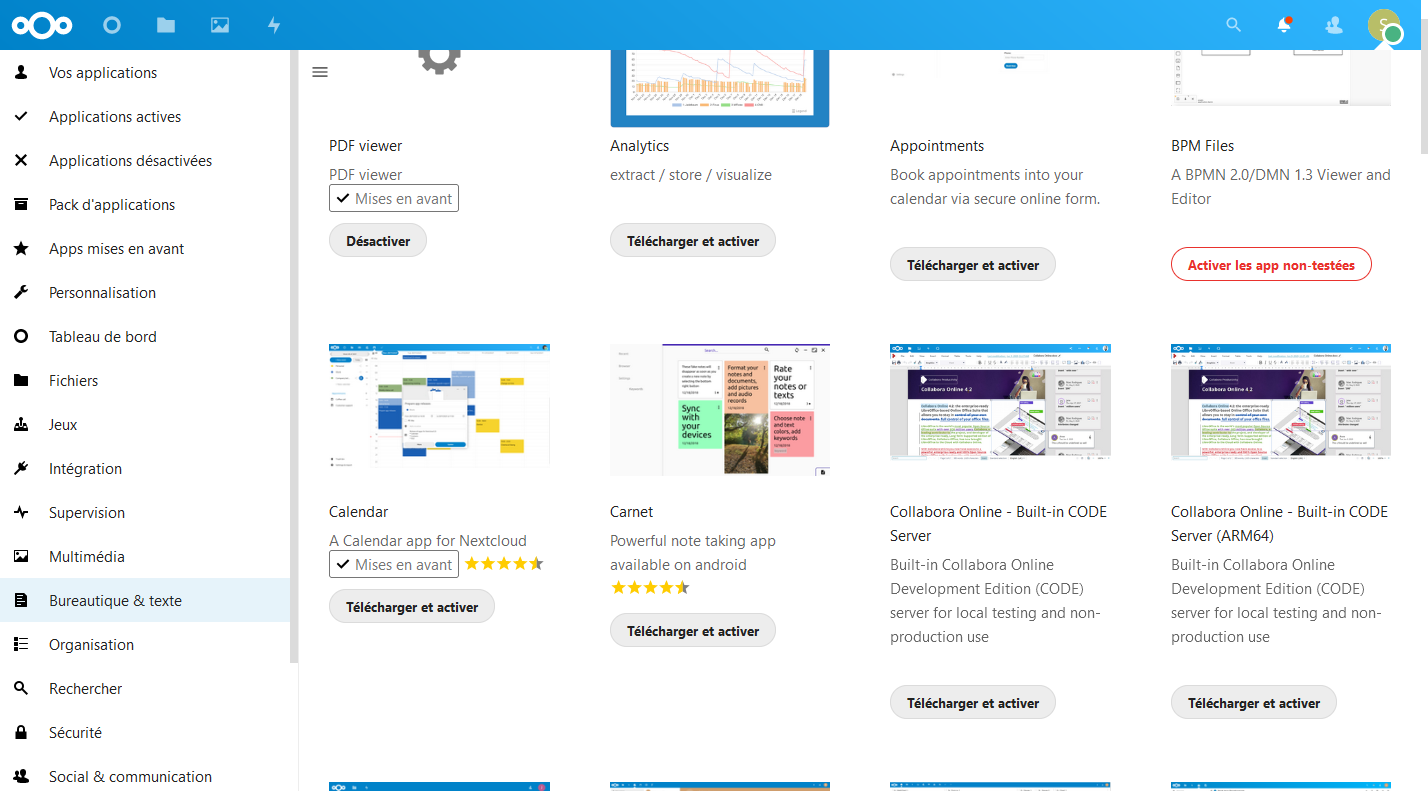
Task: Click the people icon beside Social & communication
Action: tap(21, 776)
